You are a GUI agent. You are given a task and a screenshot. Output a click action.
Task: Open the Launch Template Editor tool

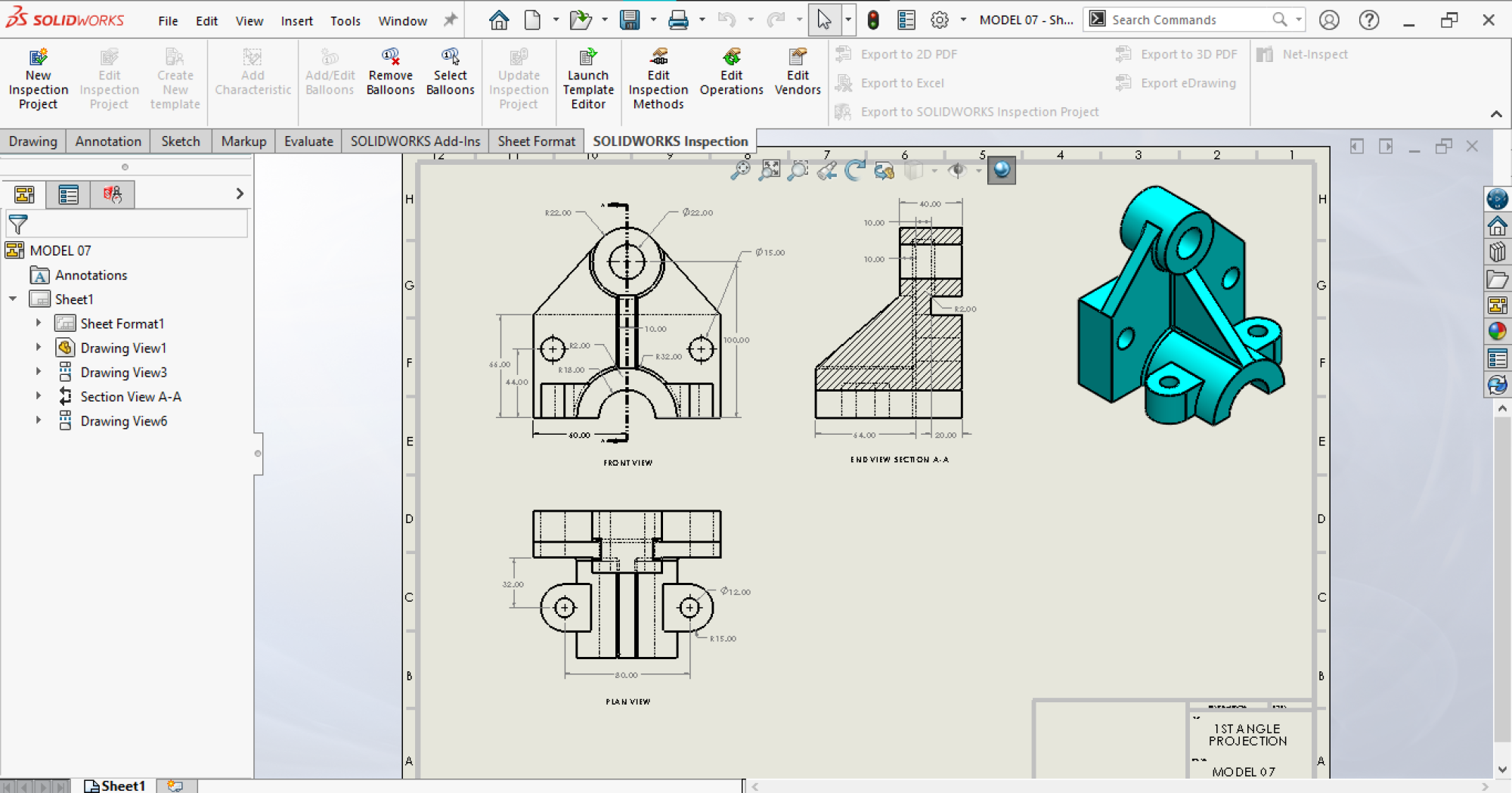coord(588,78)
